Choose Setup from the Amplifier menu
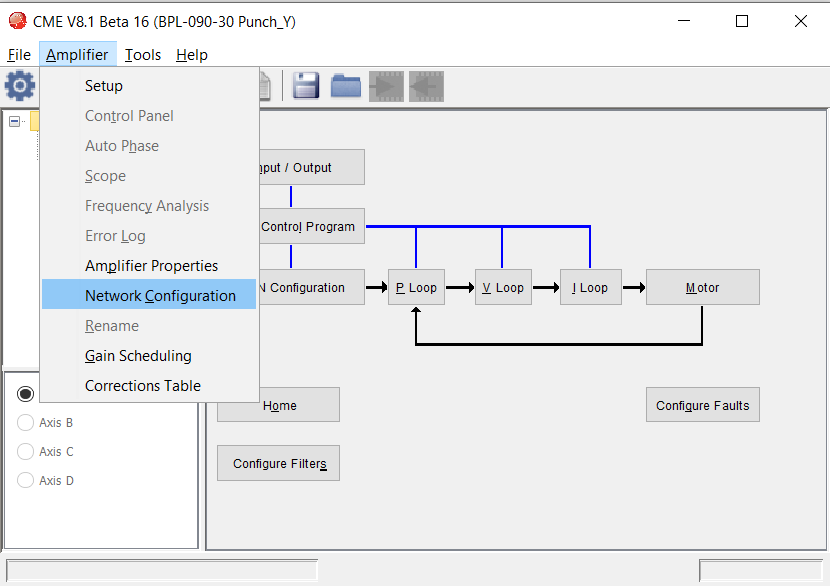The height and width of the screenshot is (587, 830). [149, 86]
